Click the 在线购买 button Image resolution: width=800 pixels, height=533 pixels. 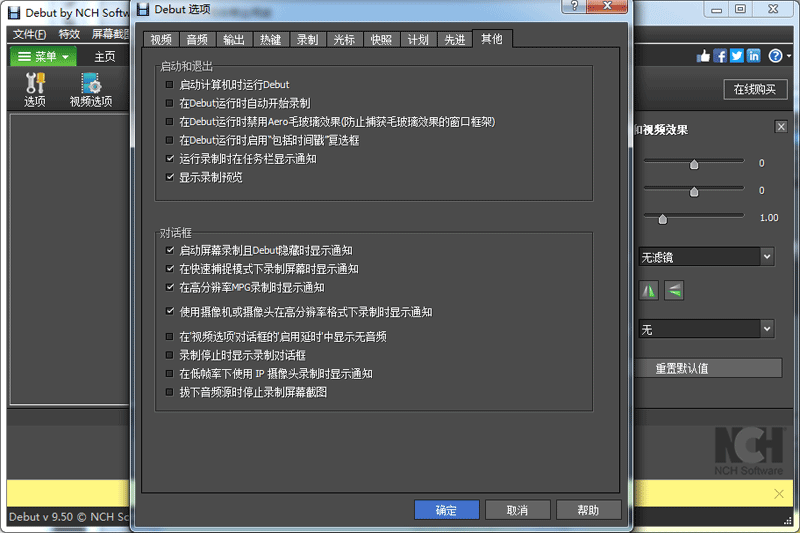click(755, 89)
